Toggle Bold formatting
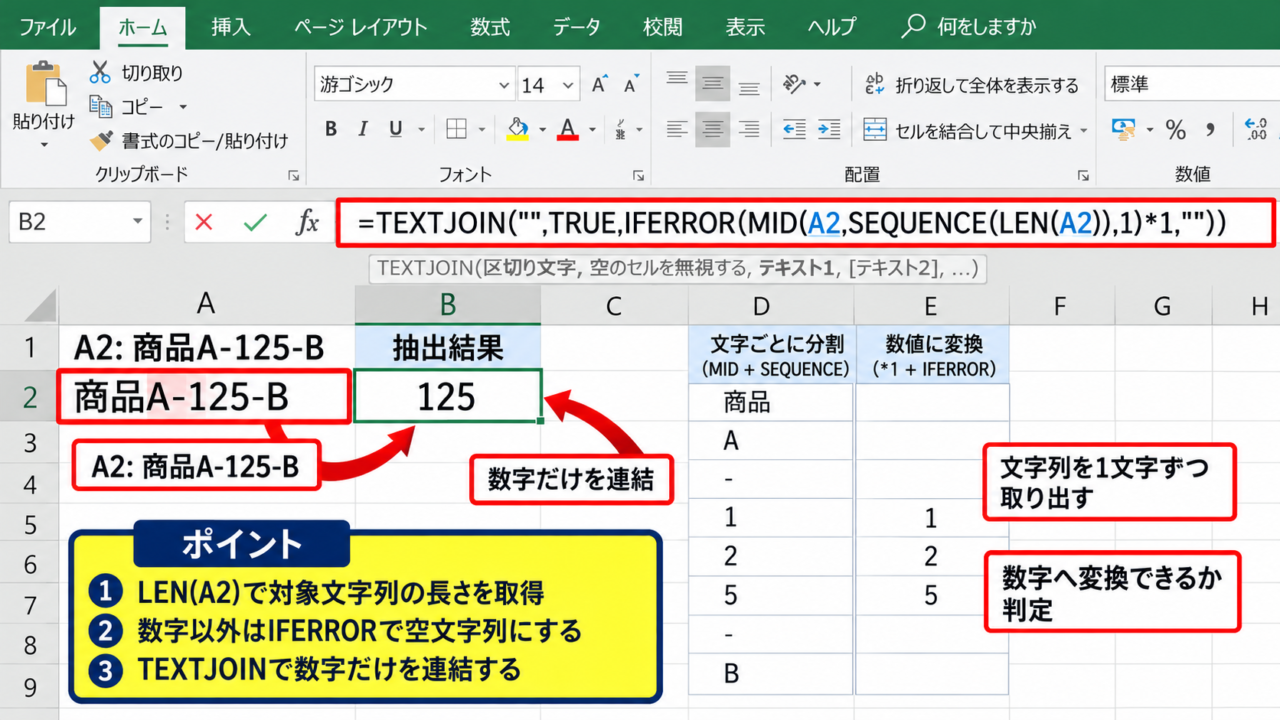This screenshot has width=1280, height=720. [331, 129]
